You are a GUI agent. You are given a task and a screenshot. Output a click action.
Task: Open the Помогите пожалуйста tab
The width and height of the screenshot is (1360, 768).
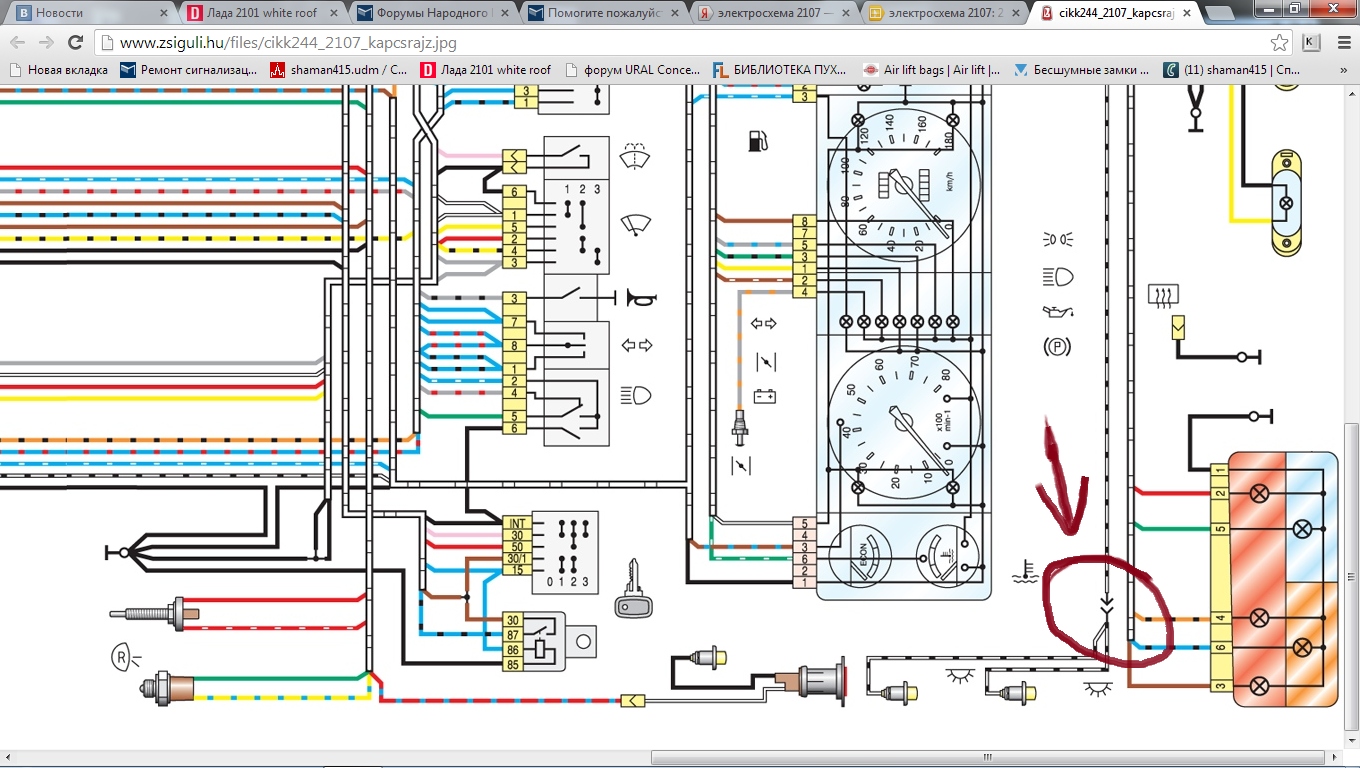pos(600,13)
